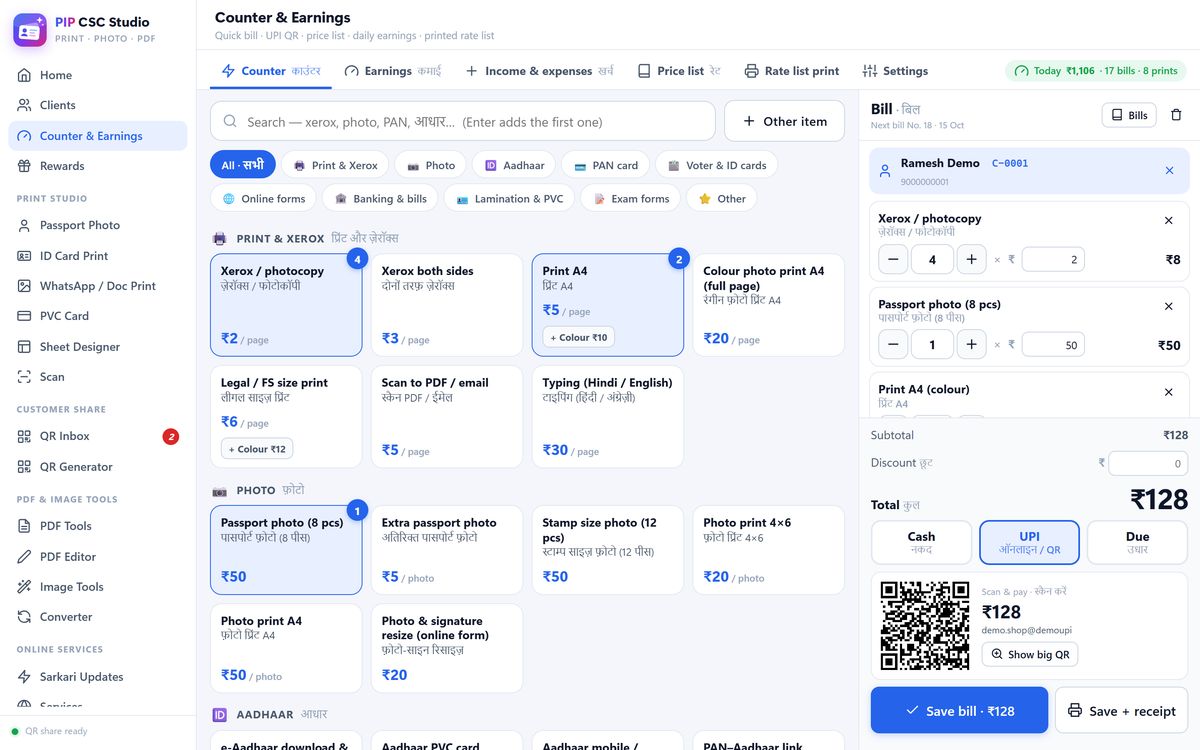This screenshot has width=1200, height=750.
Task: Show the big QR code
Action: pyautogui.click(x=1029, y=654)
